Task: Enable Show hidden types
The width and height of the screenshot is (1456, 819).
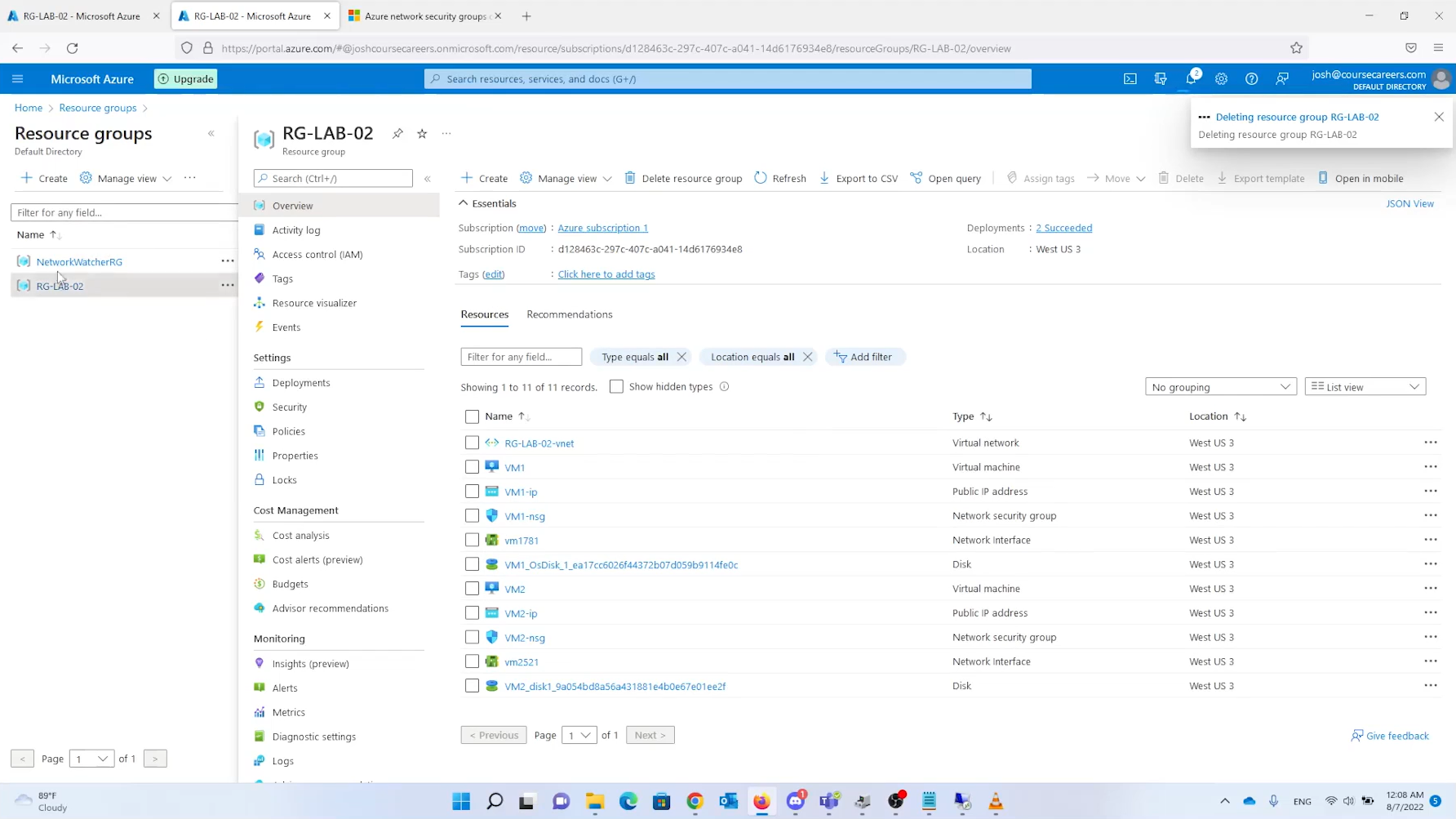Action: 616,386
